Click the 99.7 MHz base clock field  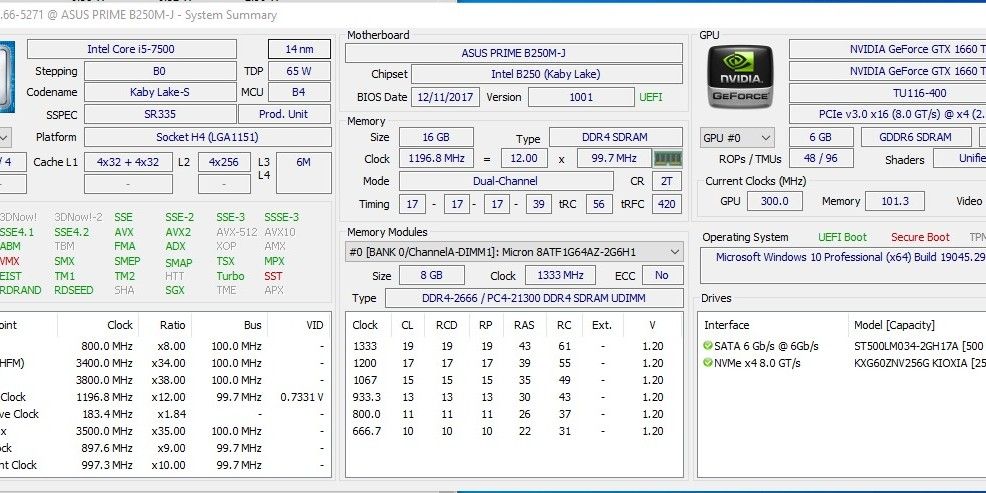[612, 158]
